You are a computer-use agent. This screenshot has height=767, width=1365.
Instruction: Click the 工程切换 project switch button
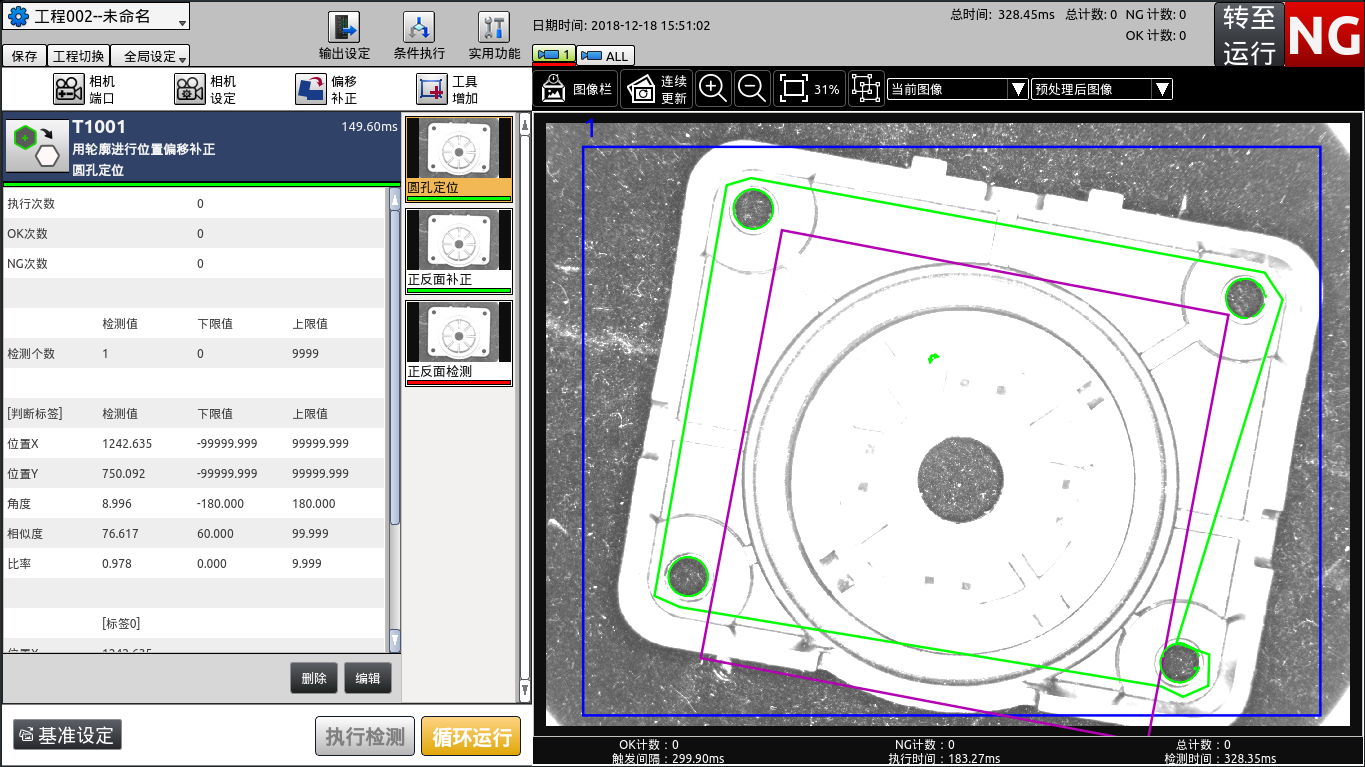pos(79,56)
